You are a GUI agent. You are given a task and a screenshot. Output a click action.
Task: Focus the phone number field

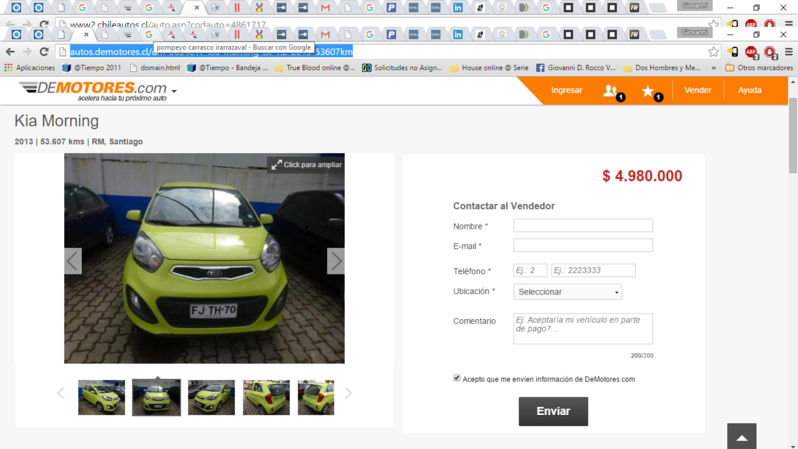click(x=593, y=270)
